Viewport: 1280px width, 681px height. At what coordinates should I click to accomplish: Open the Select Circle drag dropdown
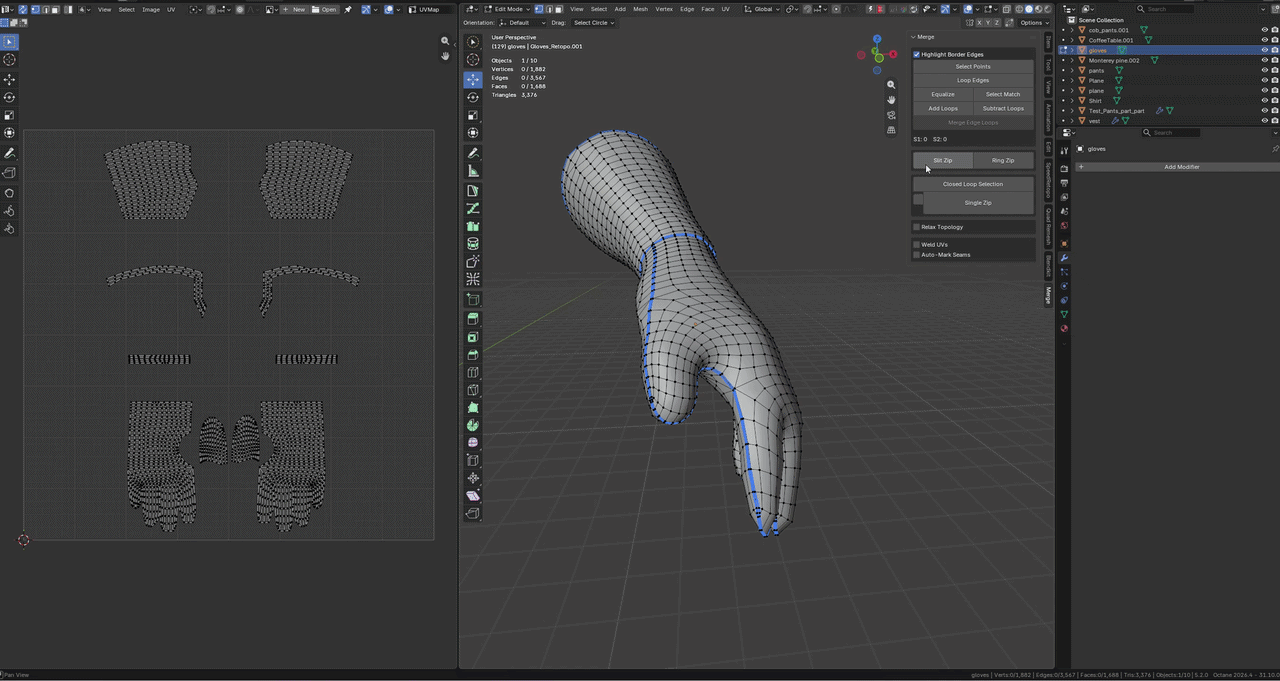point(594,22)
